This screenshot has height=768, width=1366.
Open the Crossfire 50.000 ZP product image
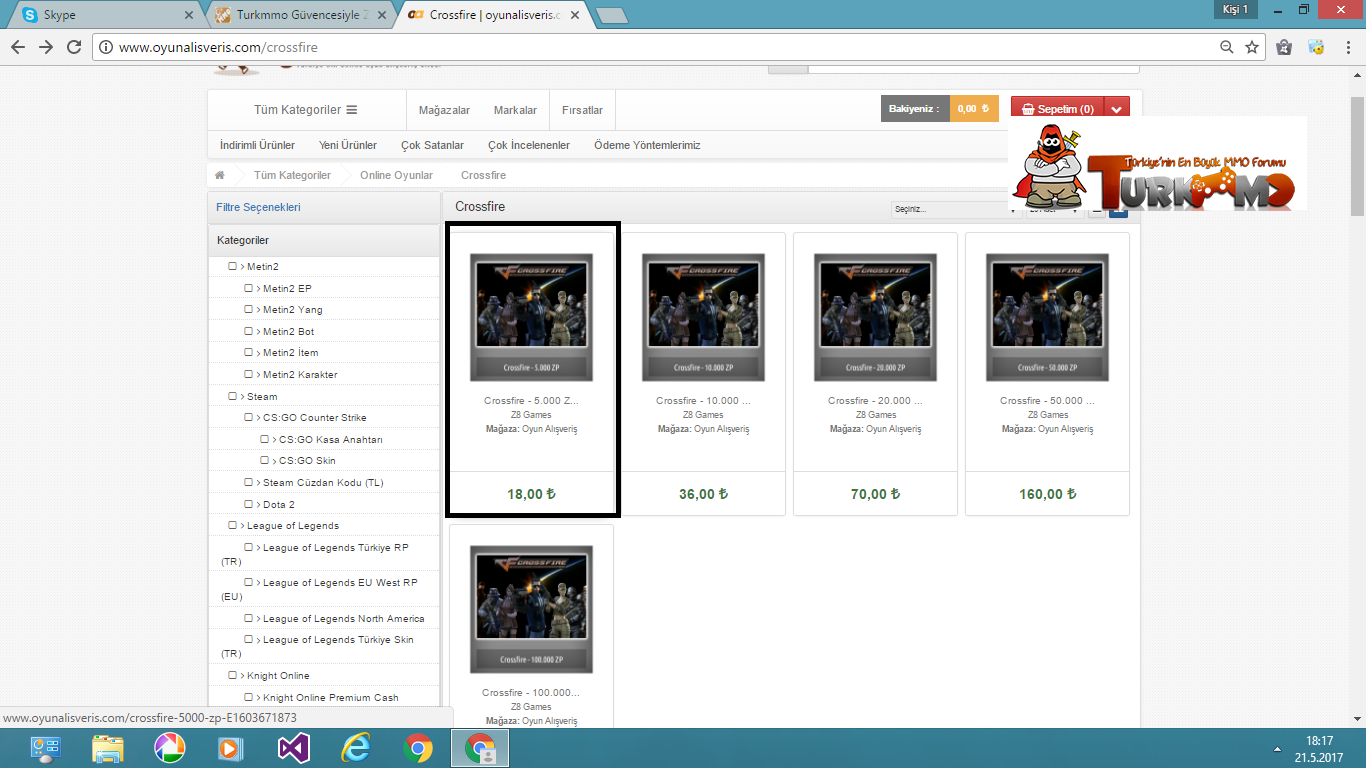(x=1047, y=317)
